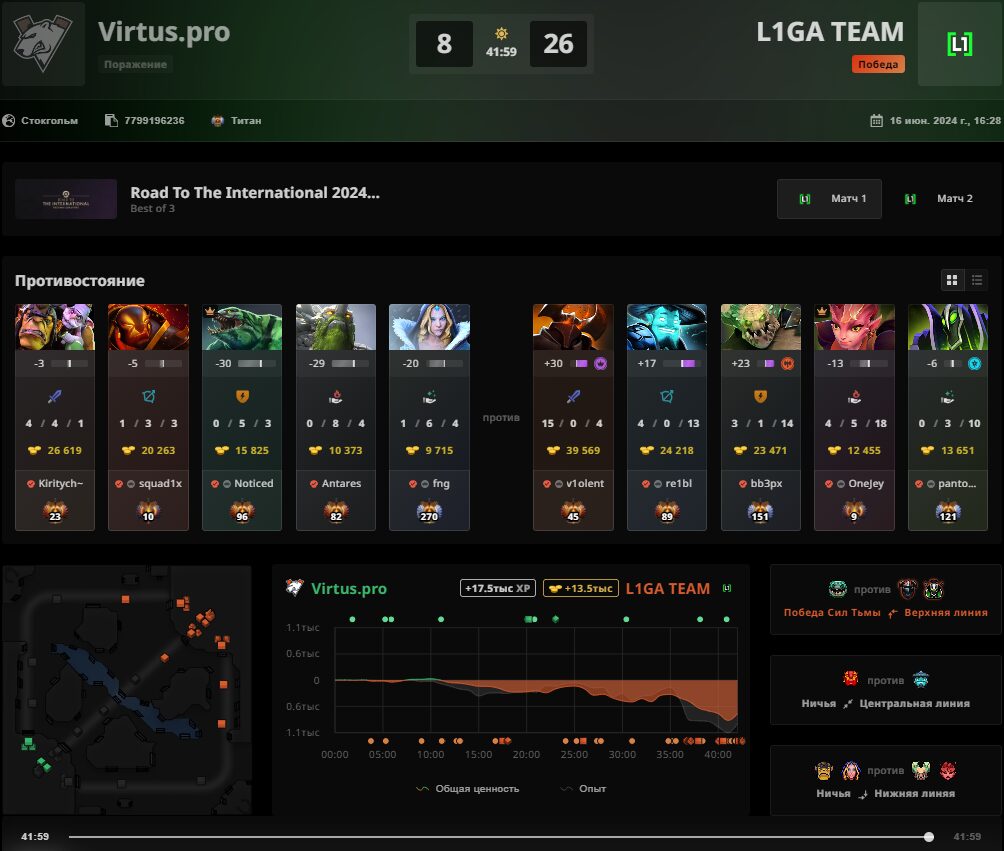The height and width of the screenshot is (851, 1004).
Task: Copy match ID 7799196236 icon
Action: (x=111, y=120)
